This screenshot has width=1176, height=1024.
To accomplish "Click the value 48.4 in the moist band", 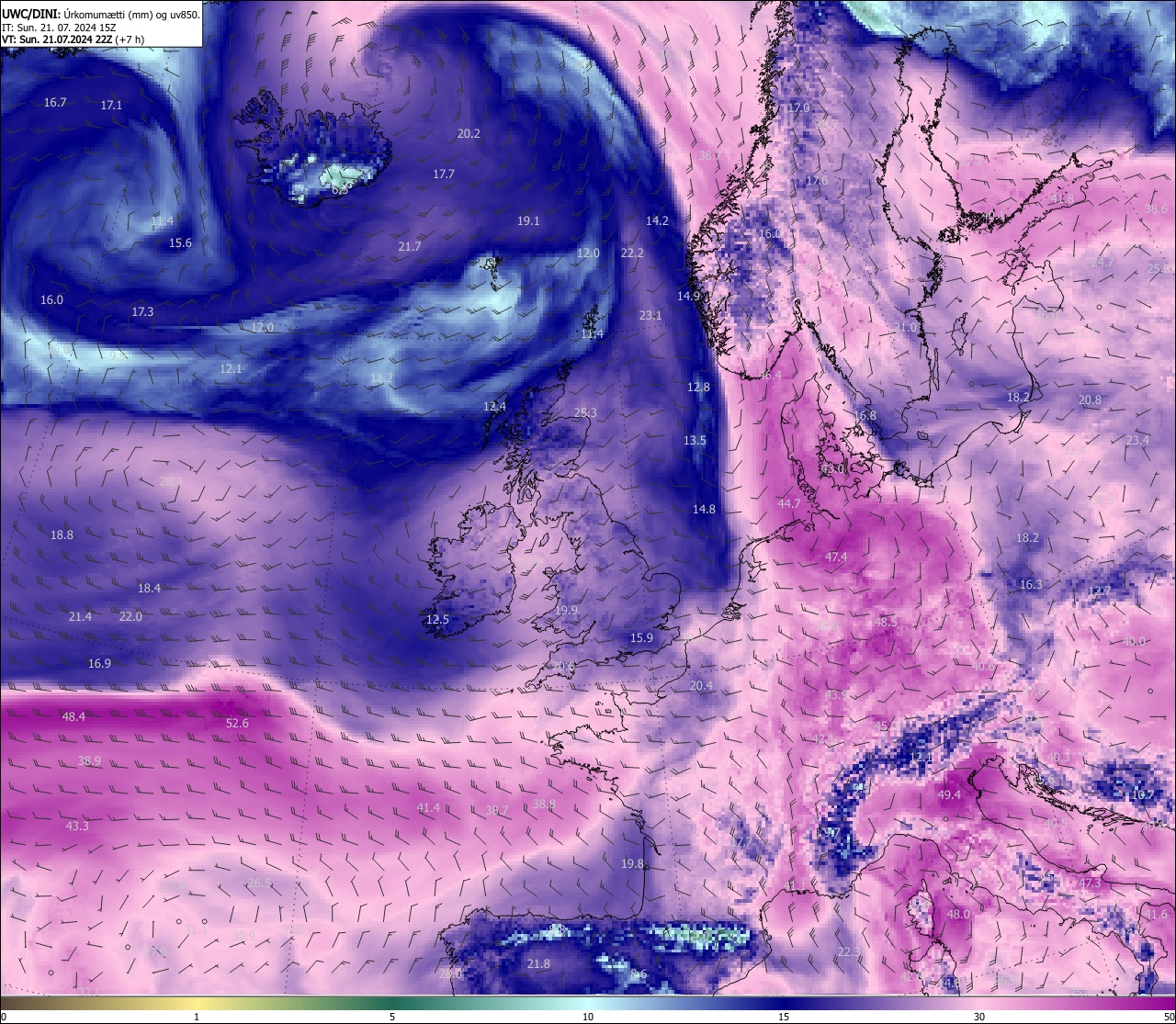I will tap(73, 717).
